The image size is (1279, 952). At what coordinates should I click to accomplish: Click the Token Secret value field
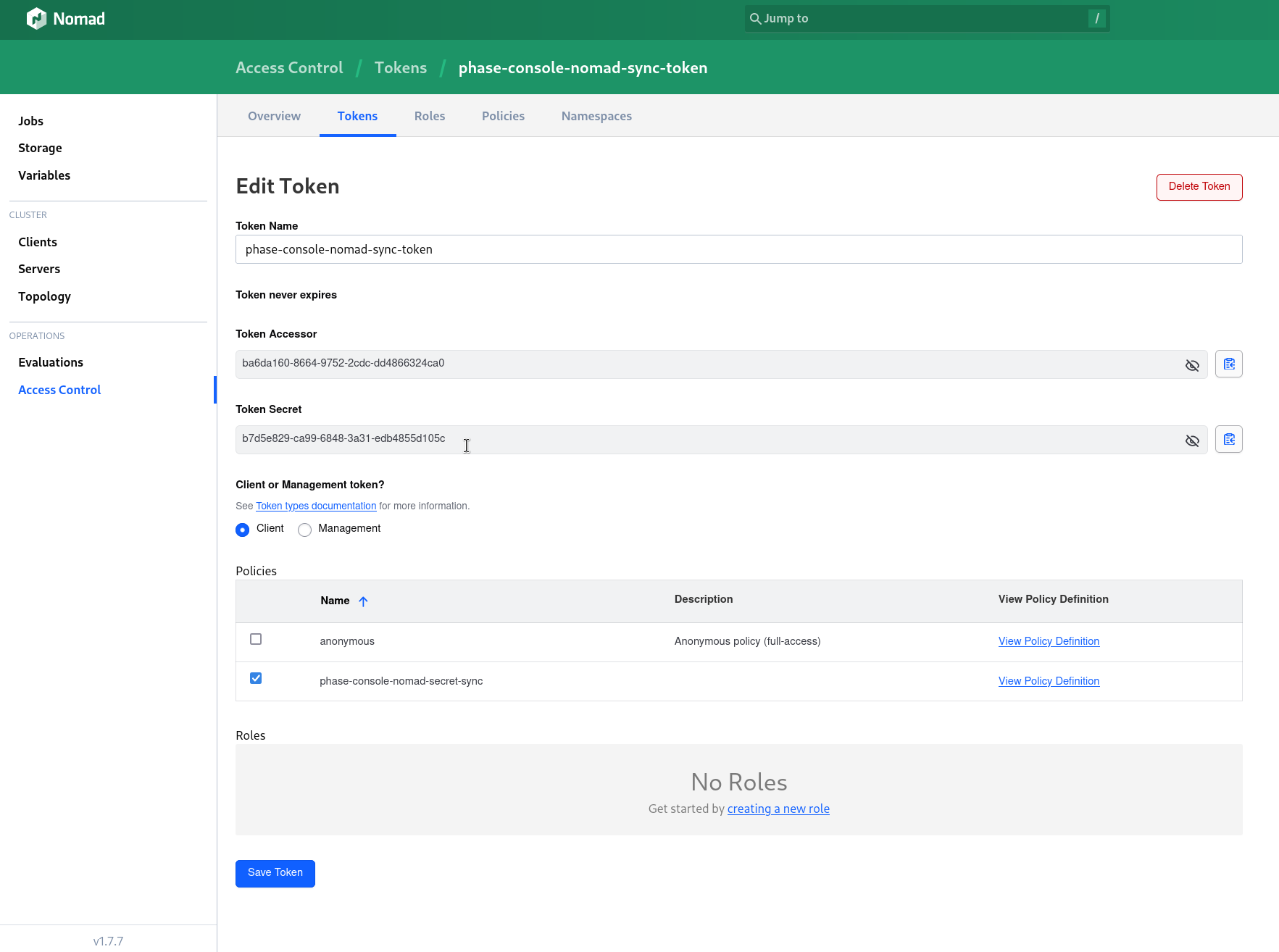coord(721,439)
